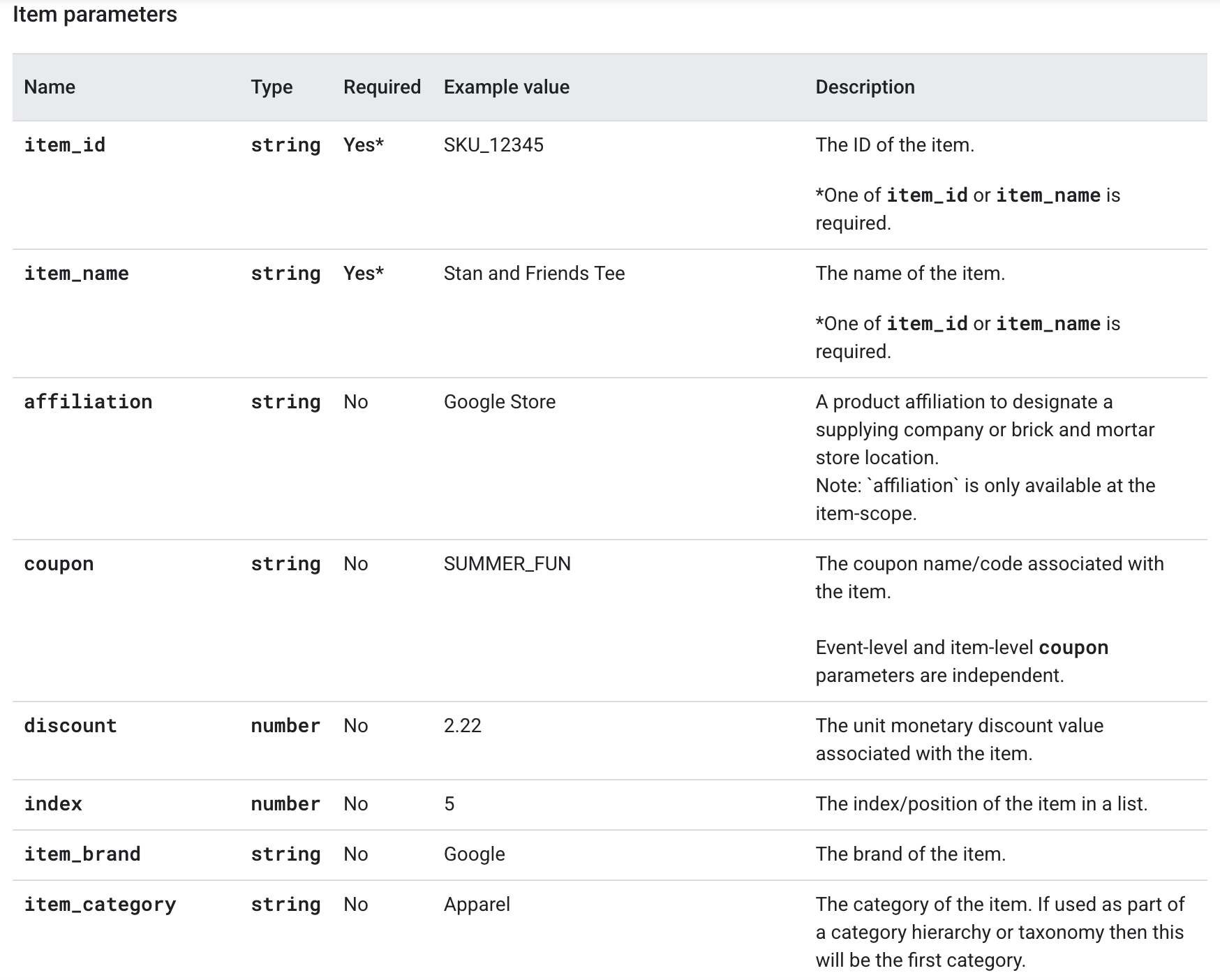Click type 'number' in the discount row
The width and height of the screenshot is (1220, 980).
click(285, 725)
